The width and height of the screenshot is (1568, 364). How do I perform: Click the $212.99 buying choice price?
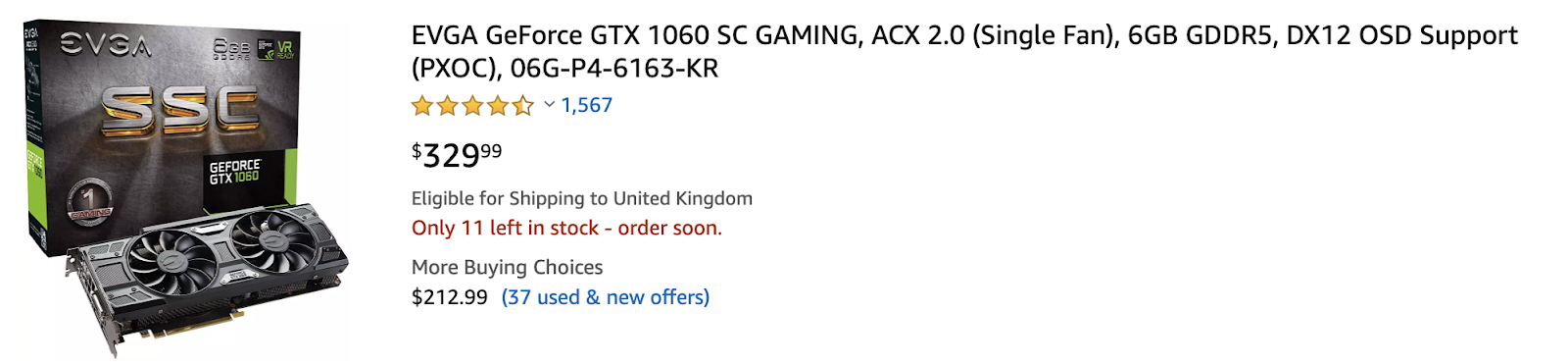click(x=450, y=297)
